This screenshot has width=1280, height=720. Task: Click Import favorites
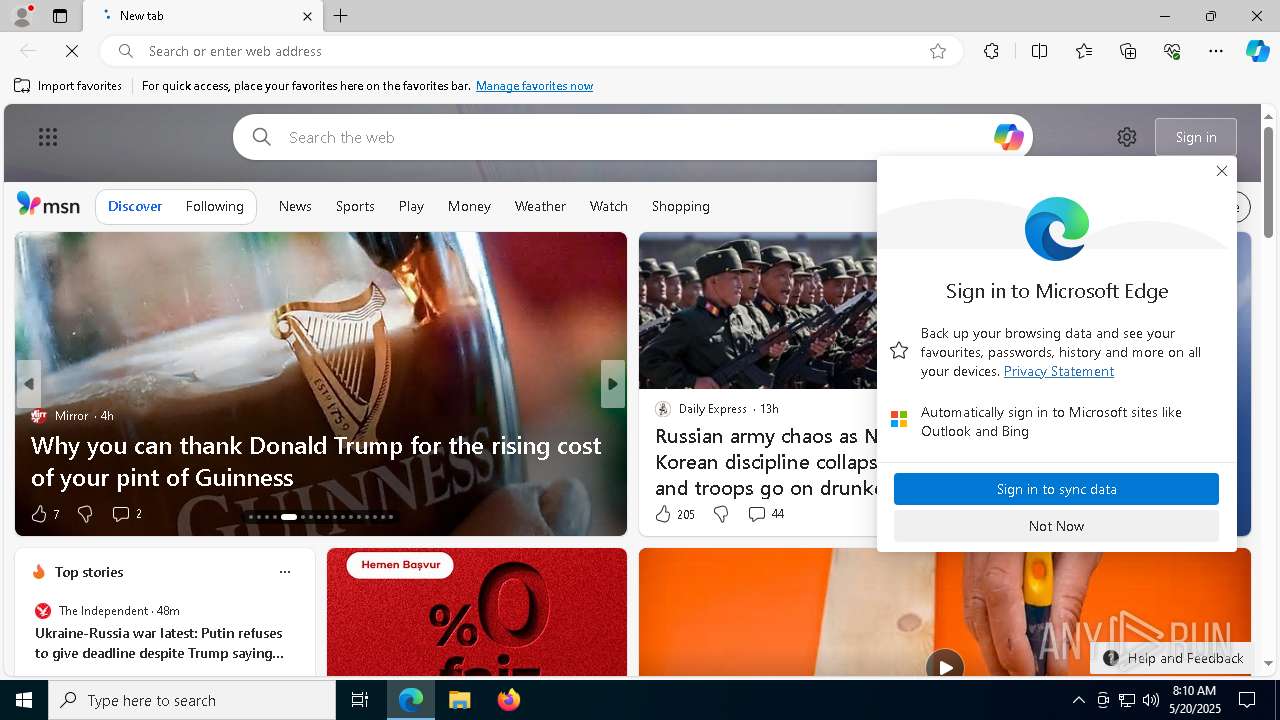coord(68,86)
